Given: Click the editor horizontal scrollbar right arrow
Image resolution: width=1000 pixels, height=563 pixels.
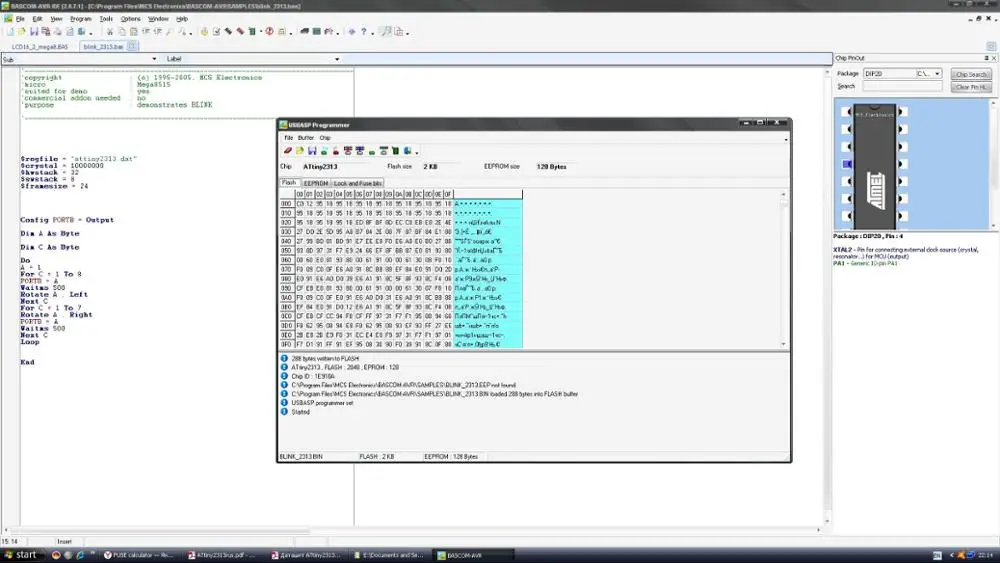Looking at the screenshot, I should pyautogui.click(x=819, y=530).
